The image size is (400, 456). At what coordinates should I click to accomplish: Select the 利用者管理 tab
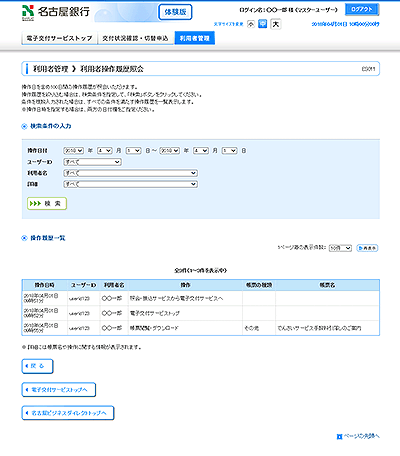coord(195,38)
